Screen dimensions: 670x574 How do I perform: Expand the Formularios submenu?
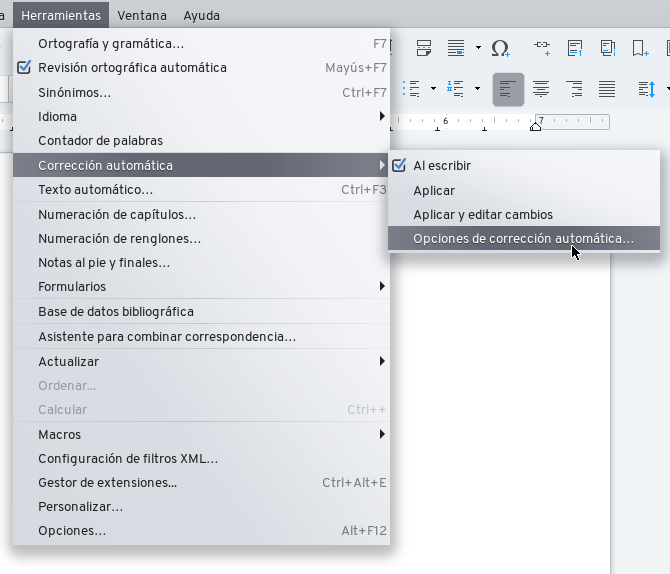[x=201, y=286]
